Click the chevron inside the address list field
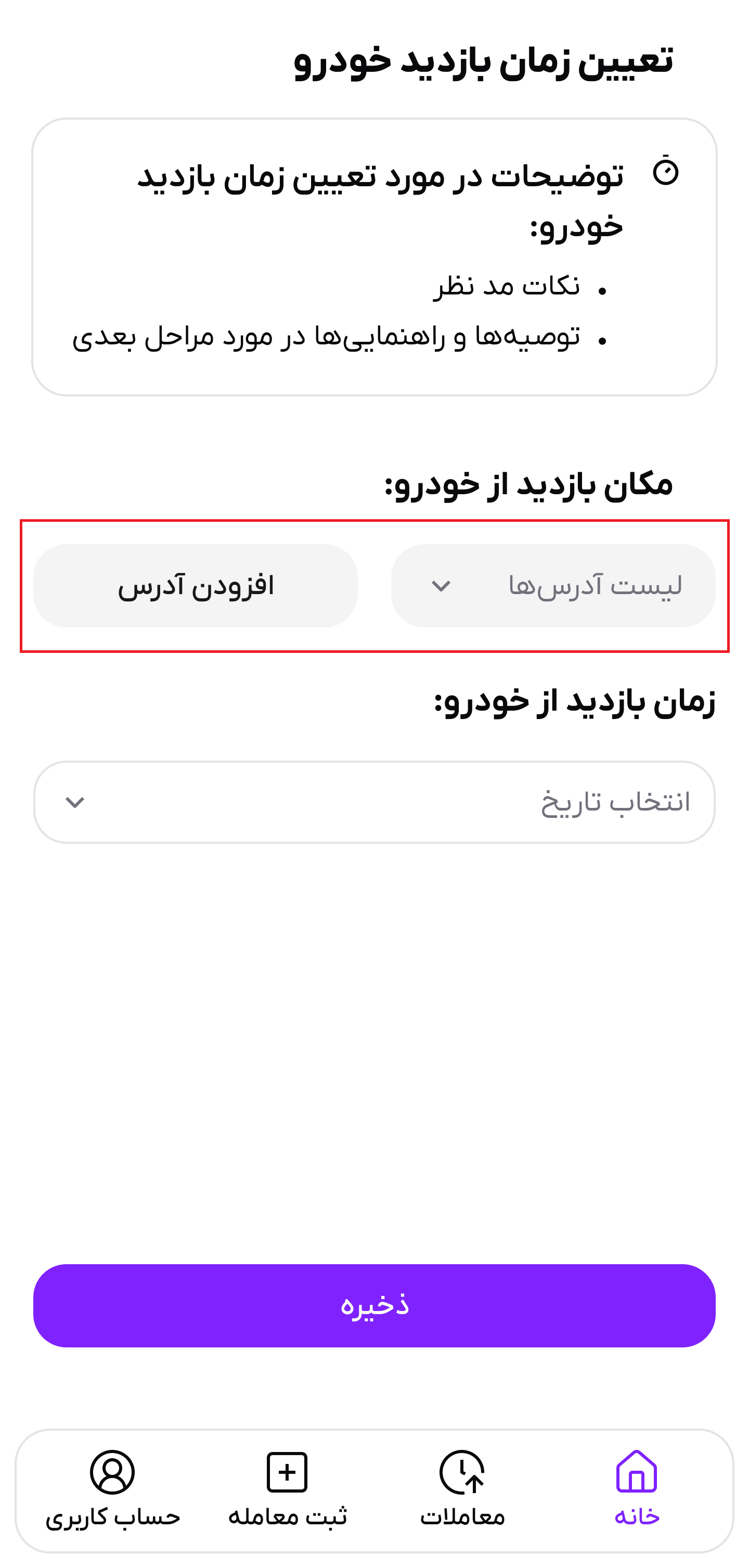Image resolution: width=749 pixels, height=1568 pixels. coord(442,586)
